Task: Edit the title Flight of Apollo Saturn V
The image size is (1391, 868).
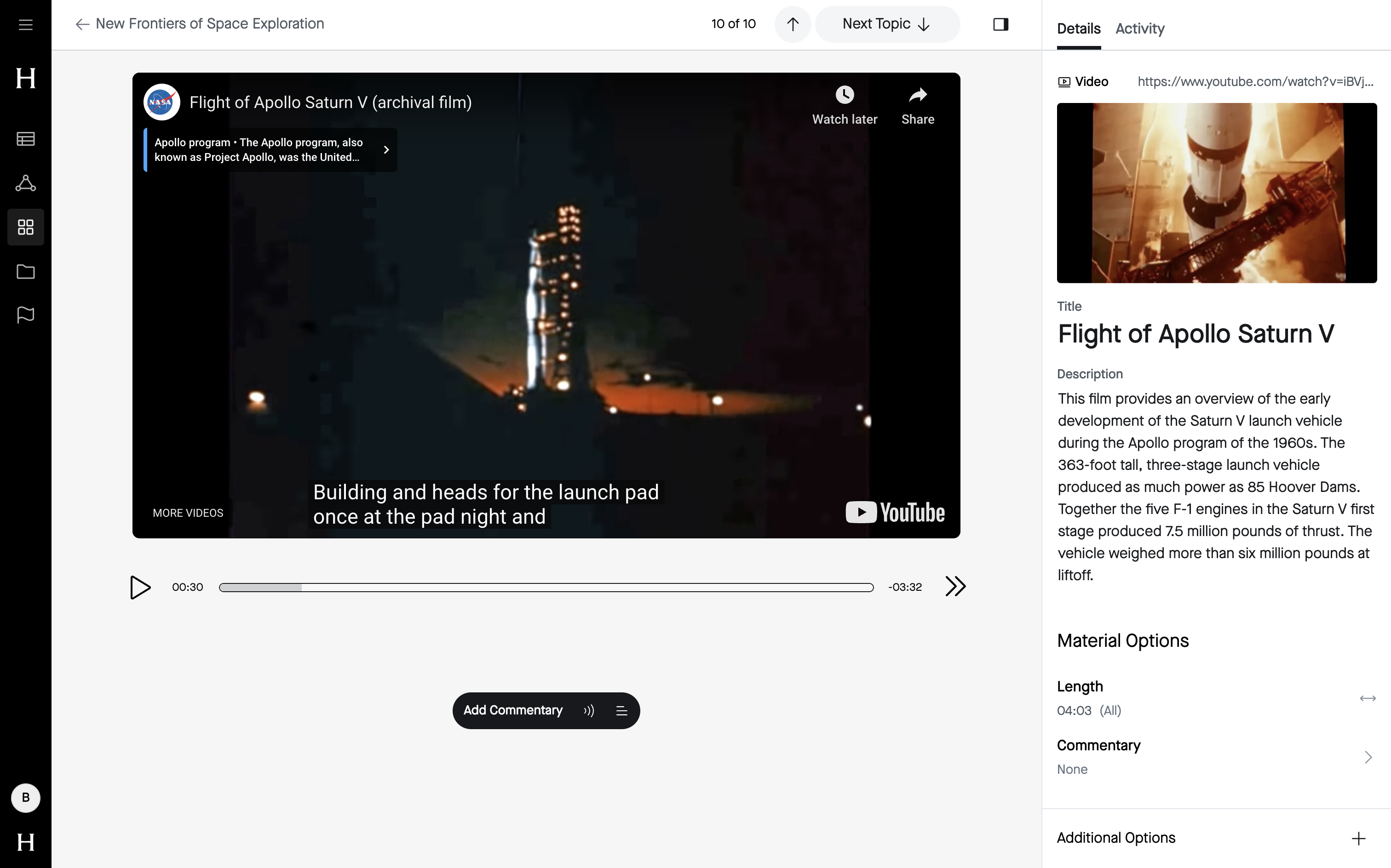Action: [x=1196, y=333]
